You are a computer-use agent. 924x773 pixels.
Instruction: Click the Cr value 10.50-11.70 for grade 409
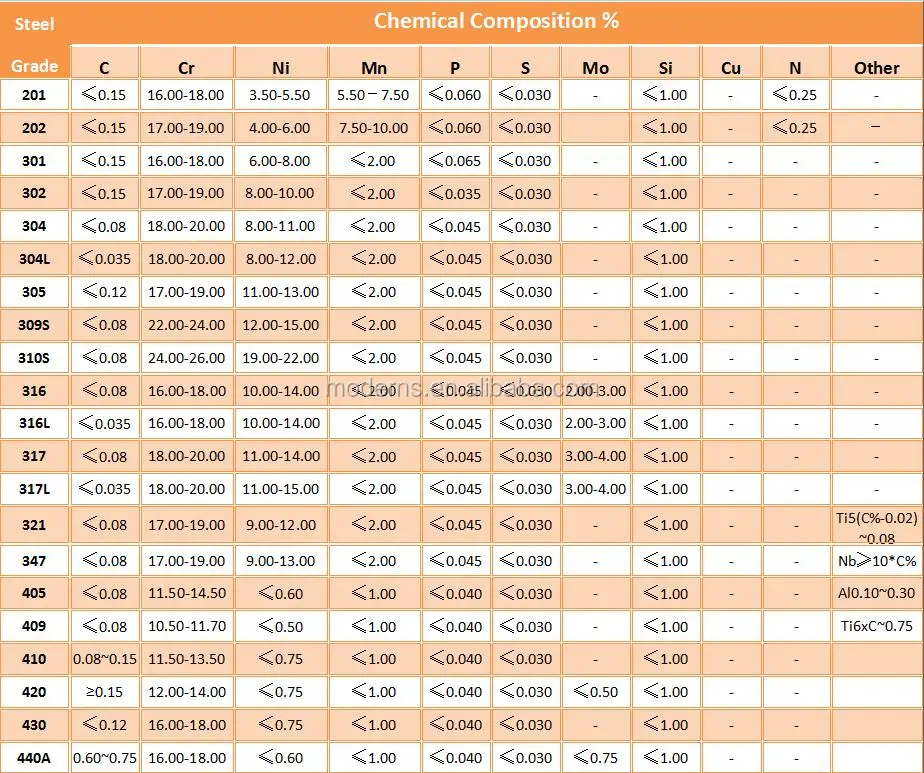pyautogui.click(x=186, y=627)
